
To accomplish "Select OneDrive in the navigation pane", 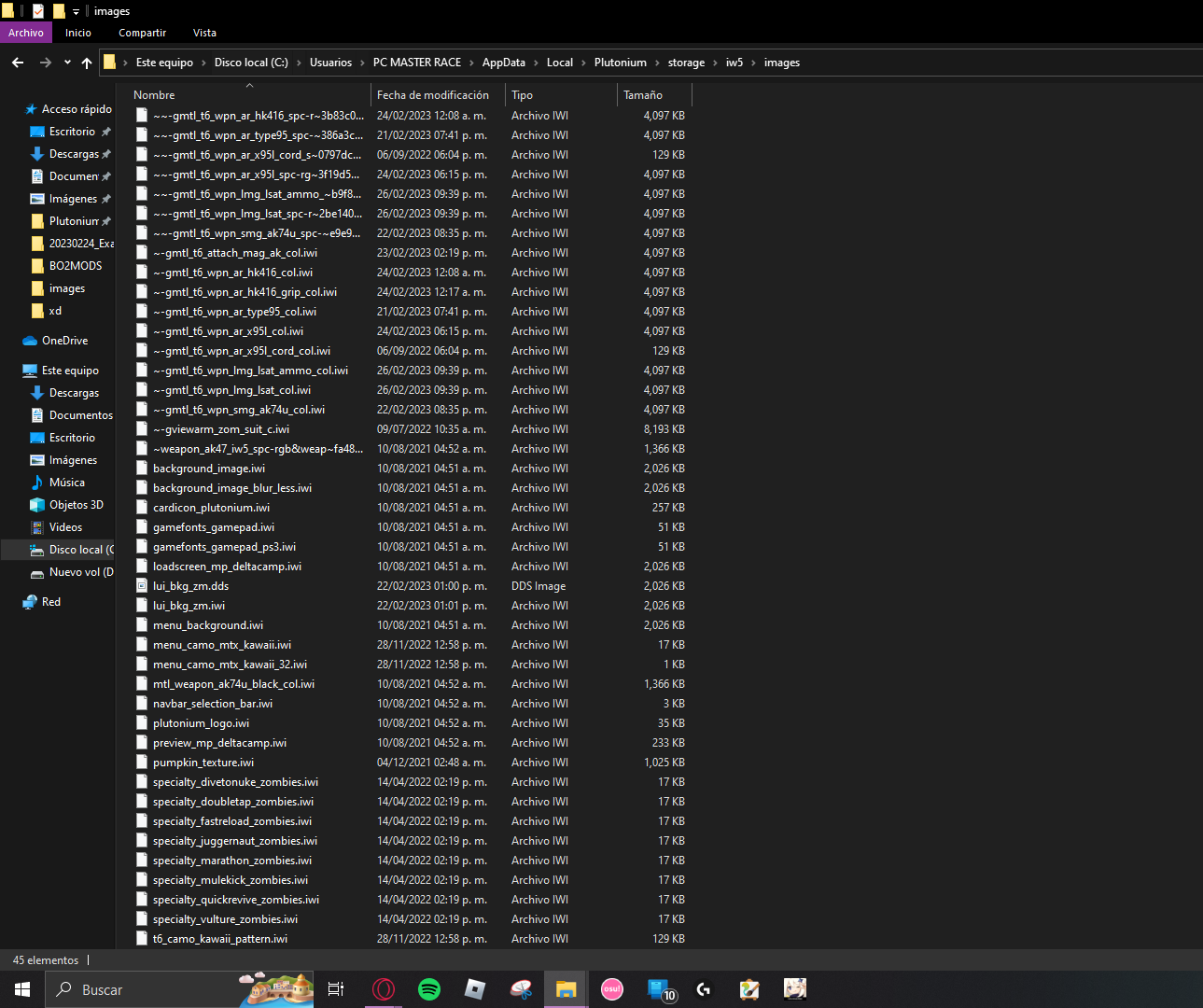I will pyautogui.click(x=55, y=341).
